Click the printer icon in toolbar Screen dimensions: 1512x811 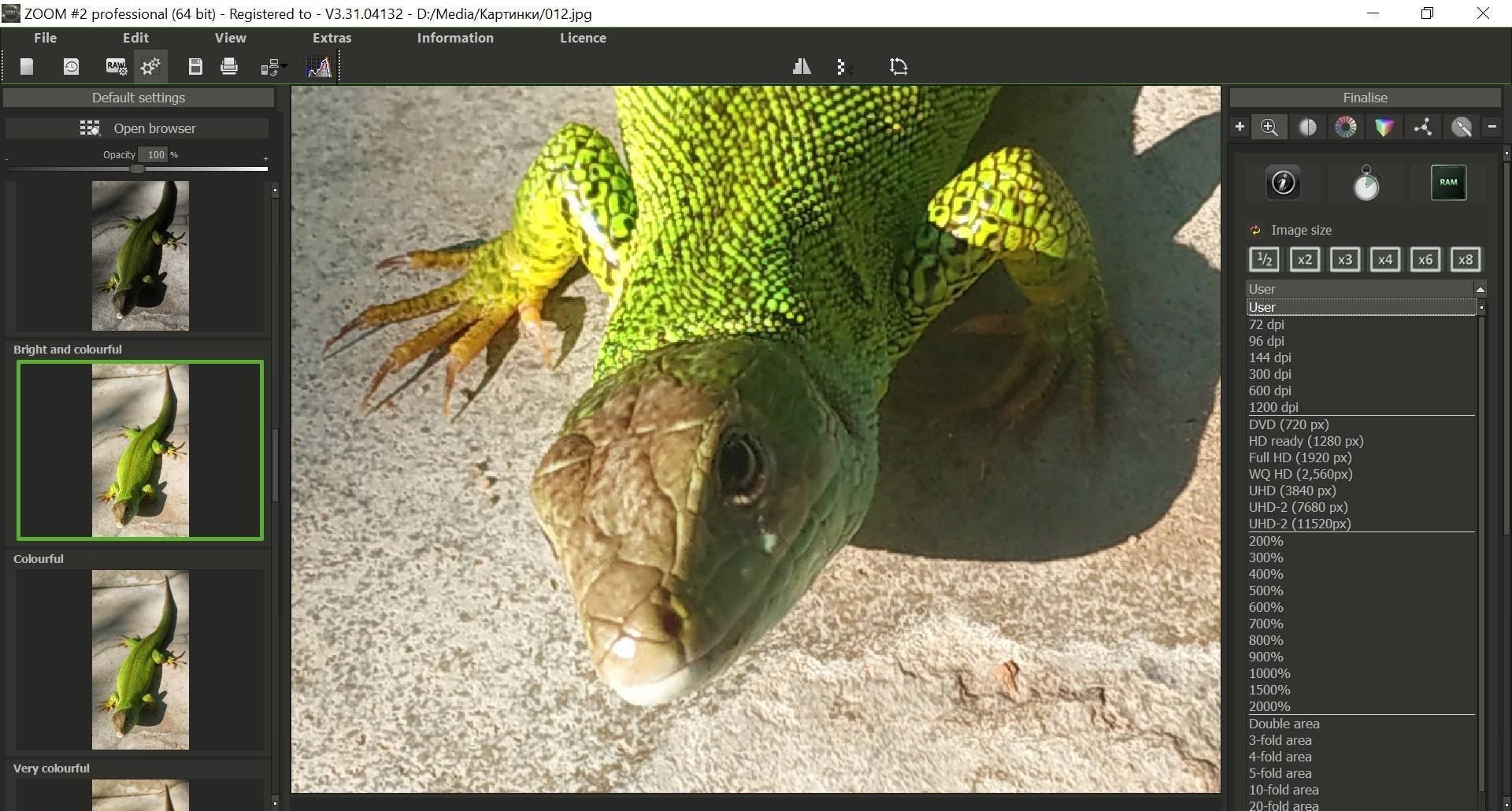click(229, 67)
